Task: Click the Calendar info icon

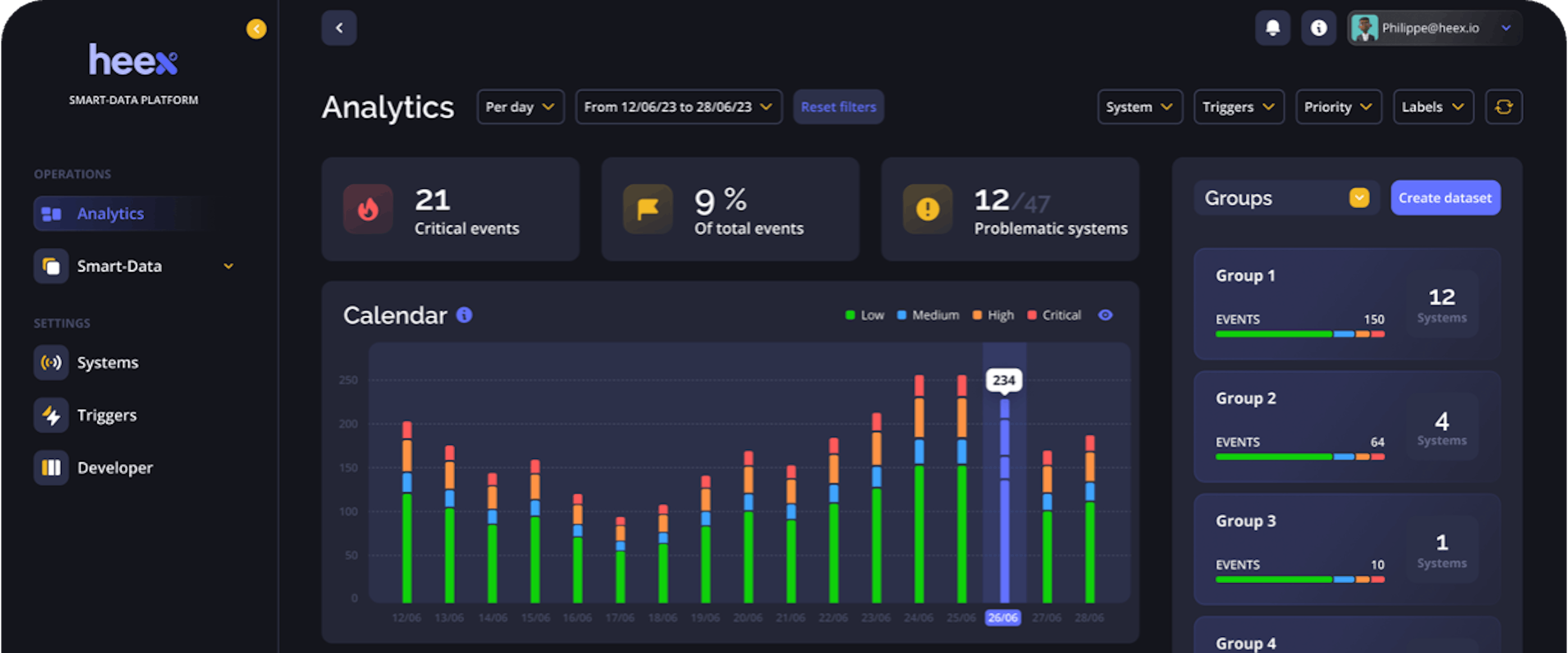Action: coord(464,315)
